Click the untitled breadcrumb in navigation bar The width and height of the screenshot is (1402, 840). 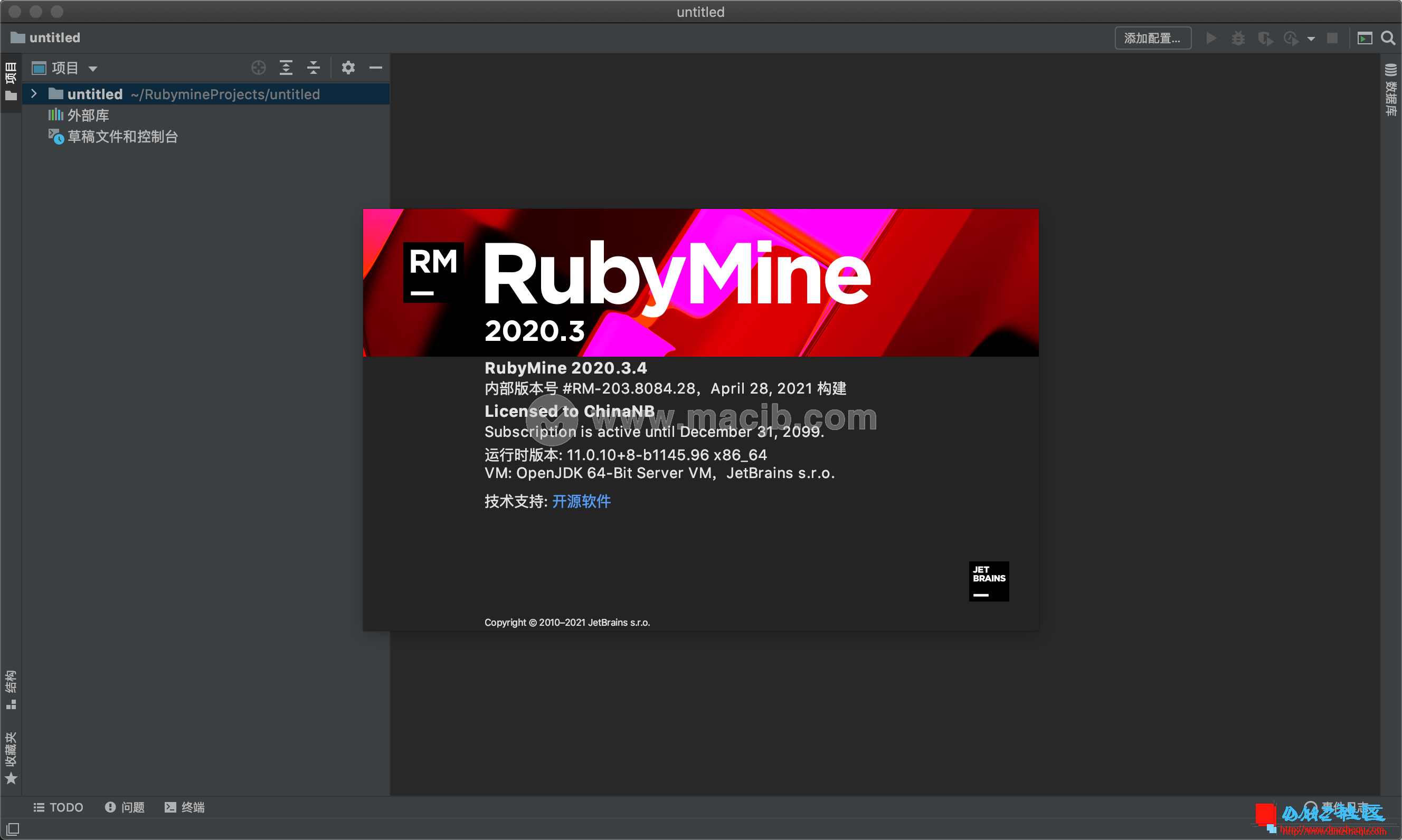45,38
